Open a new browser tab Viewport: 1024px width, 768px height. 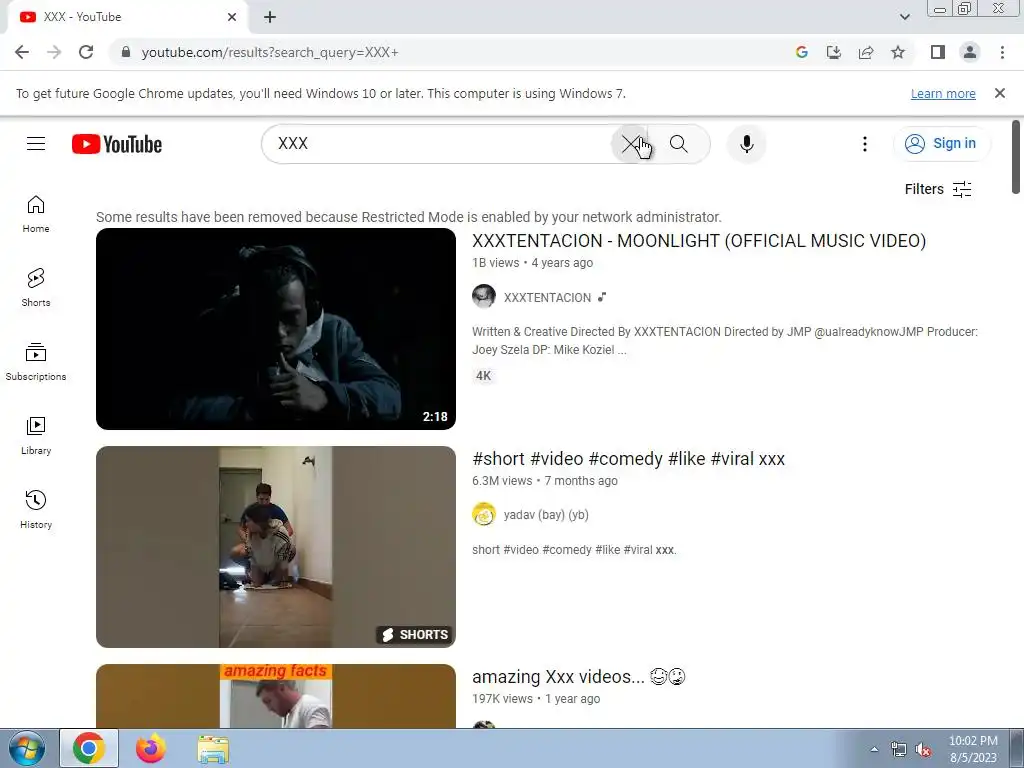click(270, 17)
